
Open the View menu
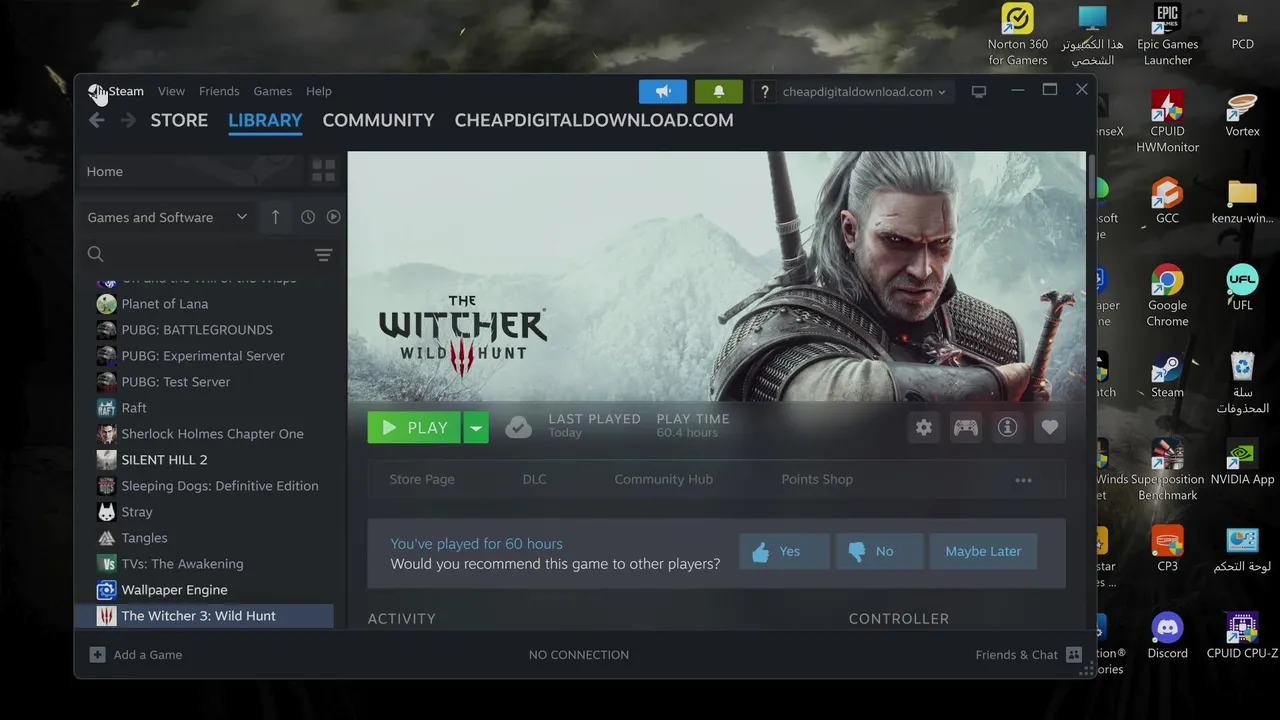coord(171,91)
